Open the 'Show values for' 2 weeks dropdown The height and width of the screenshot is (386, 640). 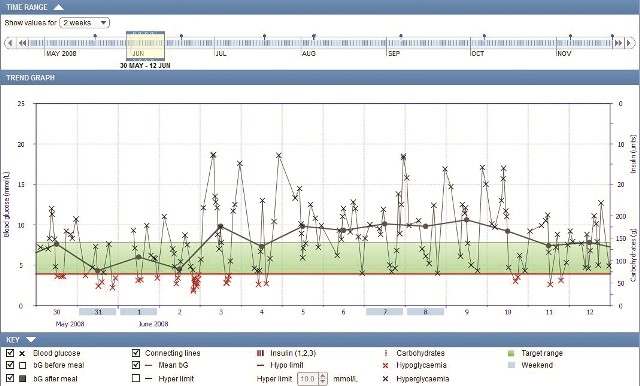[84, 23]
